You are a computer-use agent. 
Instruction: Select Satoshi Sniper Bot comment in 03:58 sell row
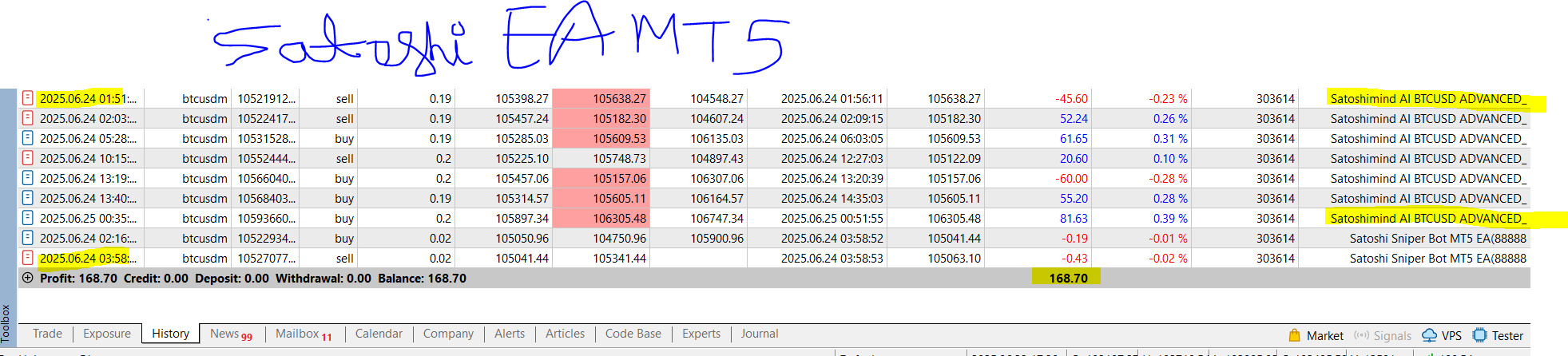coord(1438,259)
